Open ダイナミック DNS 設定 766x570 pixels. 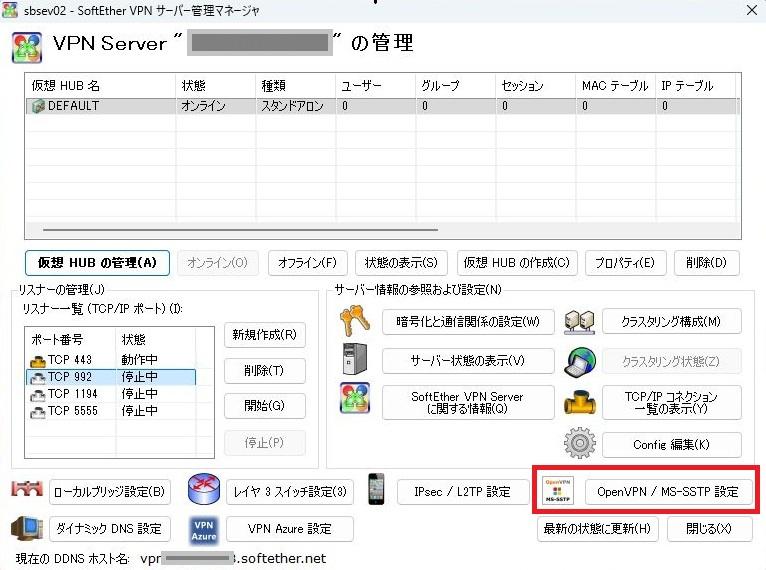[110, 529]
